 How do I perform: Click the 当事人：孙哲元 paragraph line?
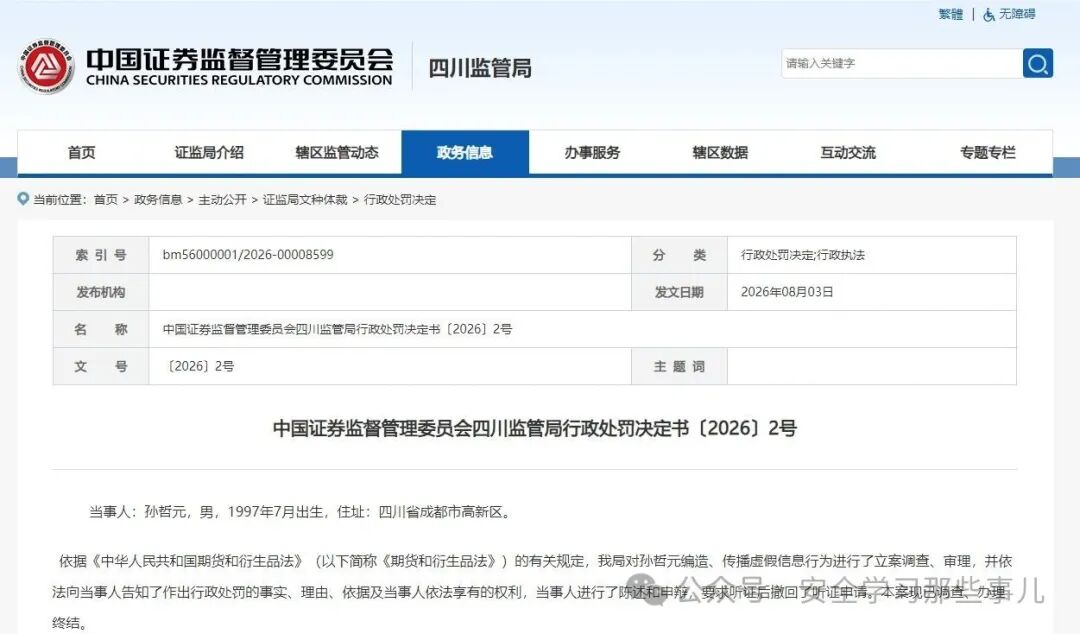302,512
